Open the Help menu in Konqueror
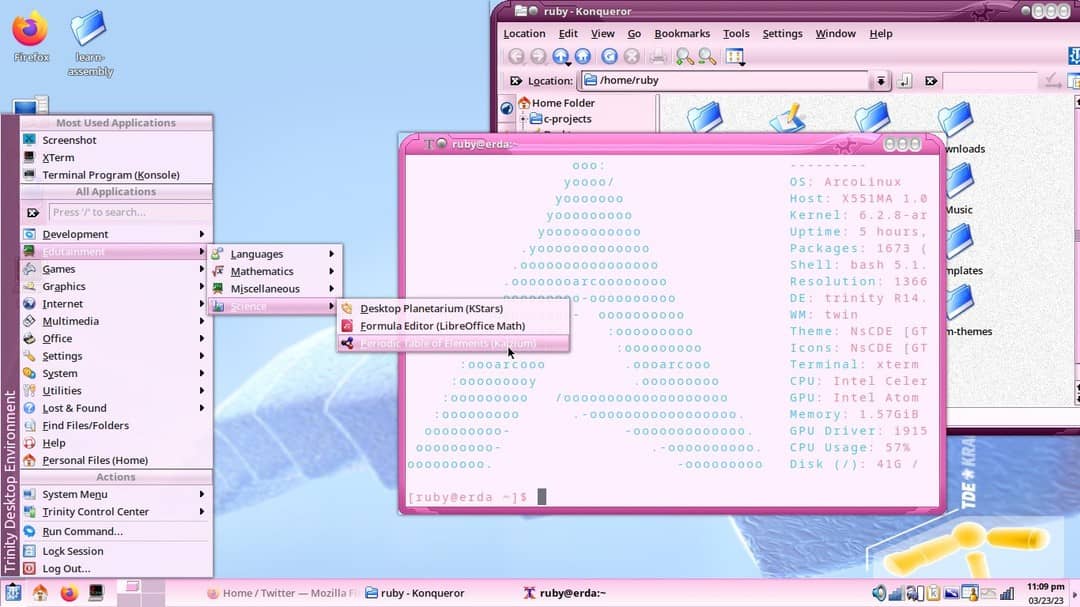The width and height of the screenshot is (1080, 607). click(x=880, y=33)
